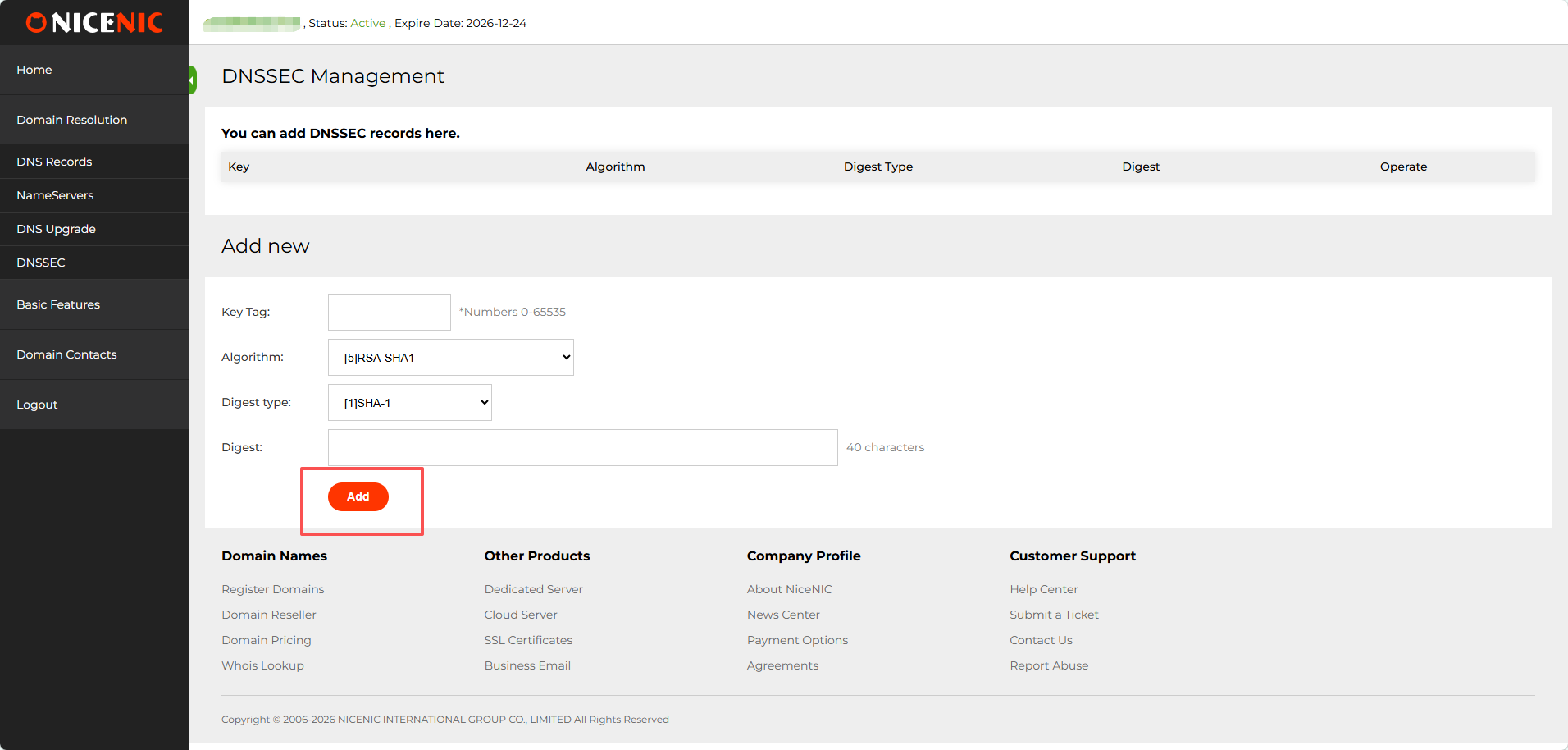Go to Home in sidebar
This screenshot has width=1568, height=750.
(x=34, y=71)
